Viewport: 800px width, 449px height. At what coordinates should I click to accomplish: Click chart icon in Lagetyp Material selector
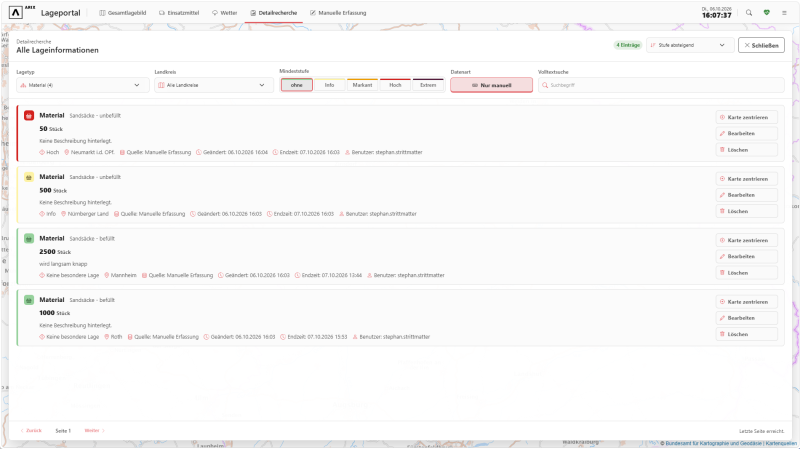(23, 85)
